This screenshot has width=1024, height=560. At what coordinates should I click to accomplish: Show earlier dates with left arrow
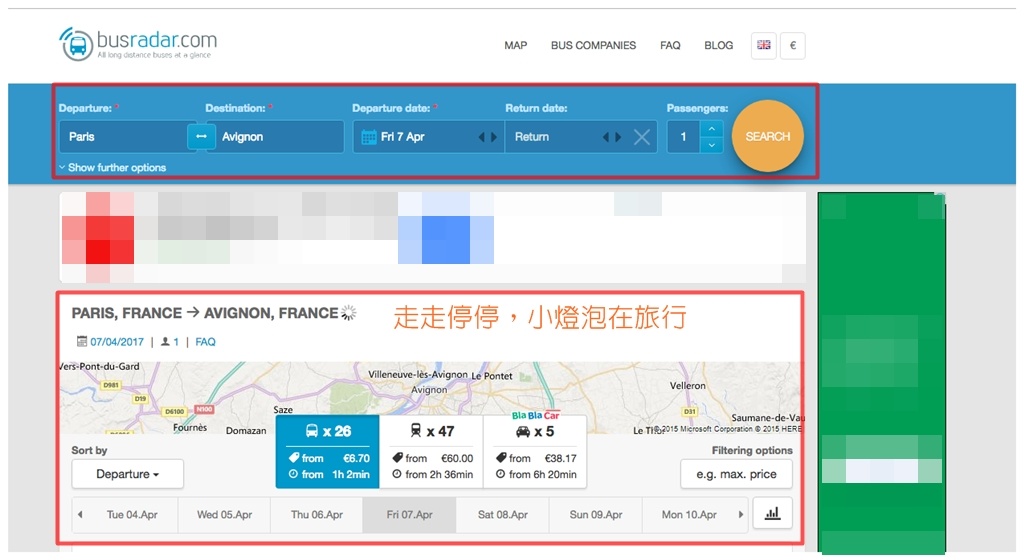coord(80,514)
